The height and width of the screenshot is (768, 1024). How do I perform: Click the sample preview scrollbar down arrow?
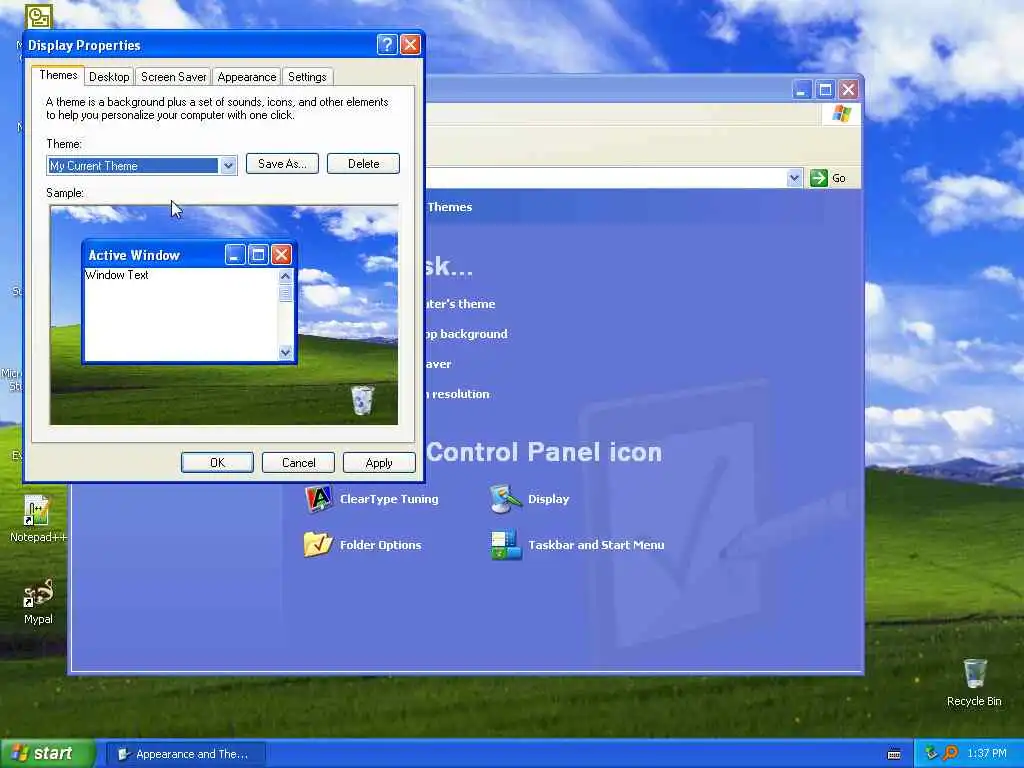[285, 352]
